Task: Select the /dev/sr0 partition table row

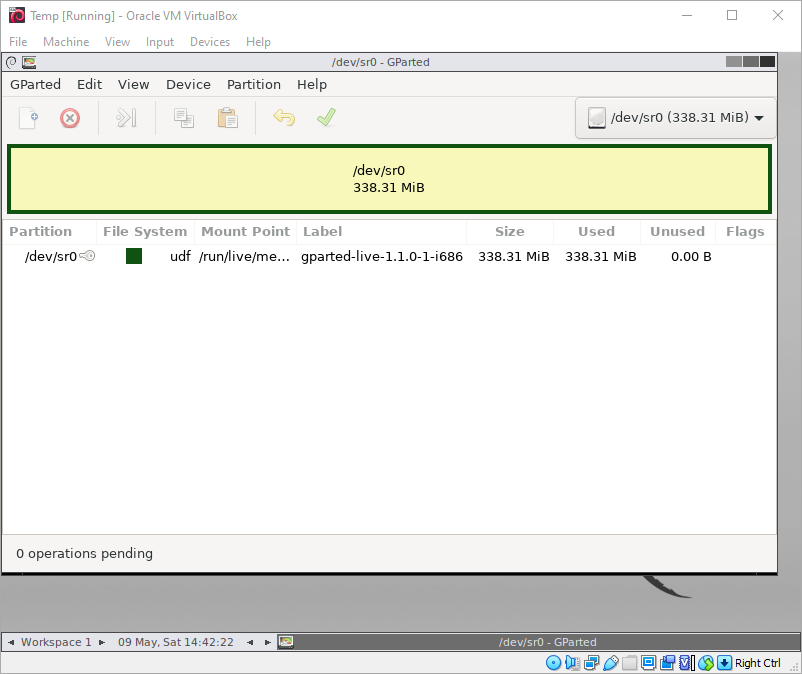Action: 389,256
